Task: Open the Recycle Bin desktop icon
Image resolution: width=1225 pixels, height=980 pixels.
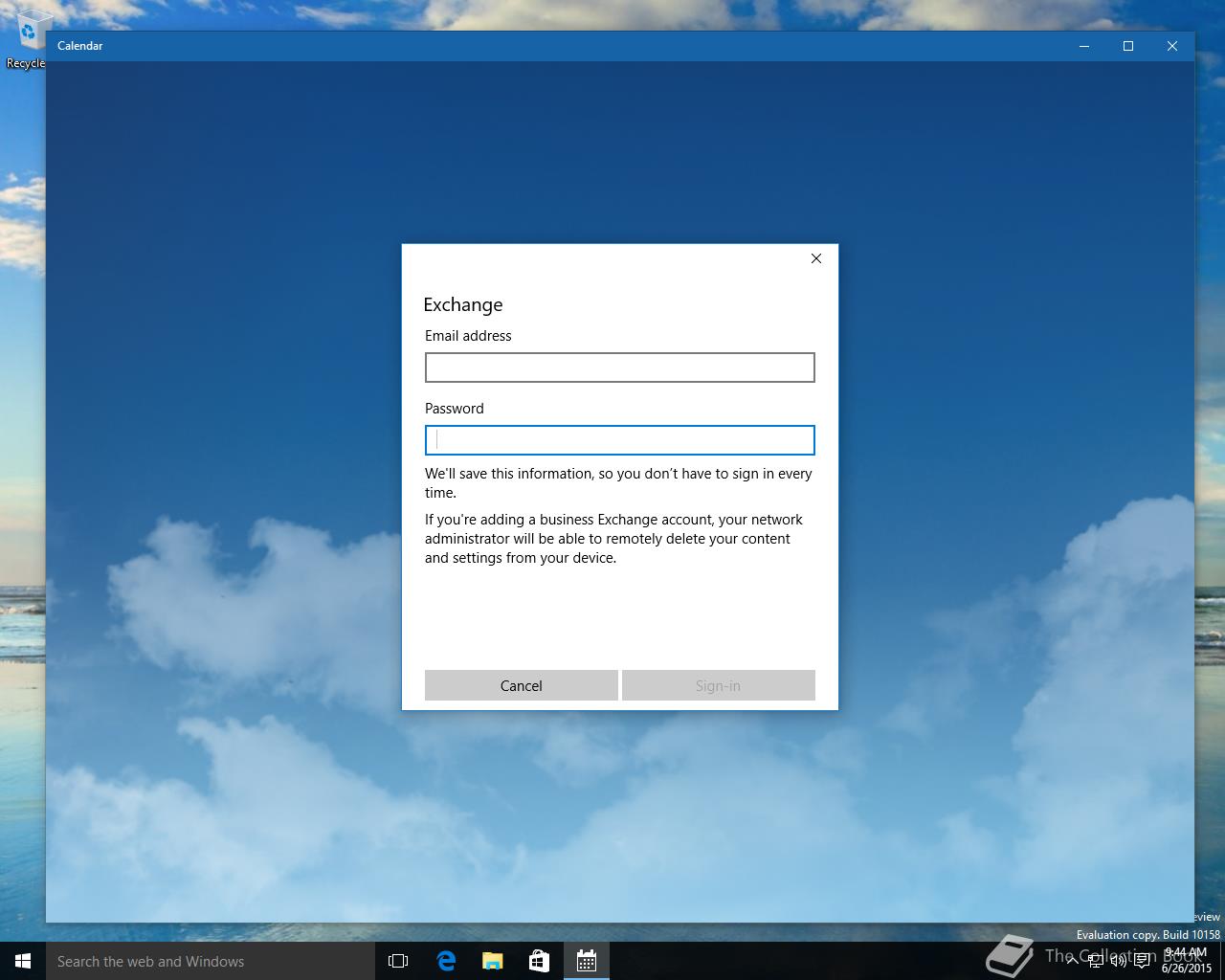Action: pos(27,40)
